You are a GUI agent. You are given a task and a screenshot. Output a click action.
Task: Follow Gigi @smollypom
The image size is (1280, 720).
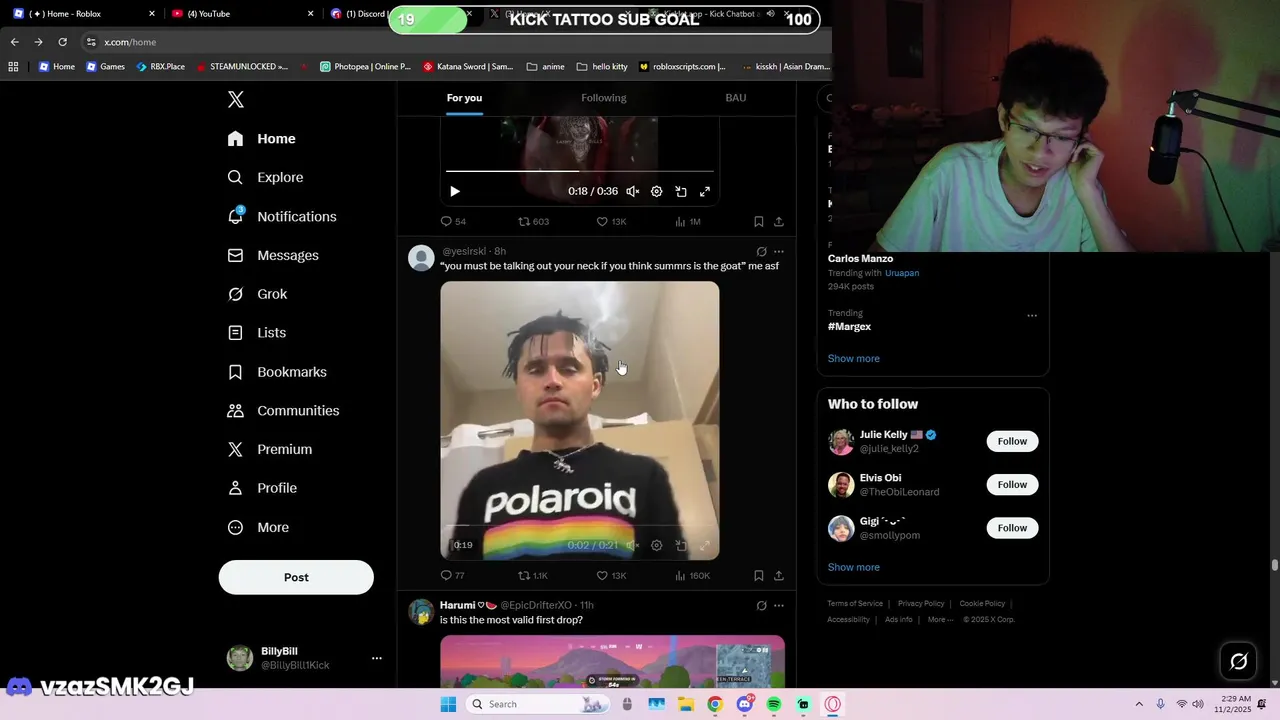click(x=1012, y=528)
